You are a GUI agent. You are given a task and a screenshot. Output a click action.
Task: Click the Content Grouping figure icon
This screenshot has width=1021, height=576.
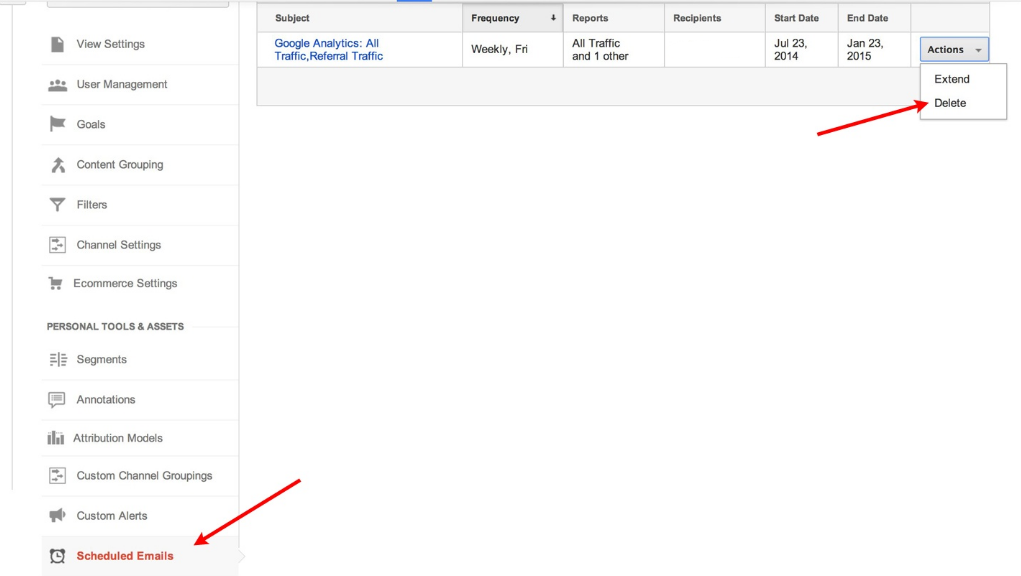(57, 165)
